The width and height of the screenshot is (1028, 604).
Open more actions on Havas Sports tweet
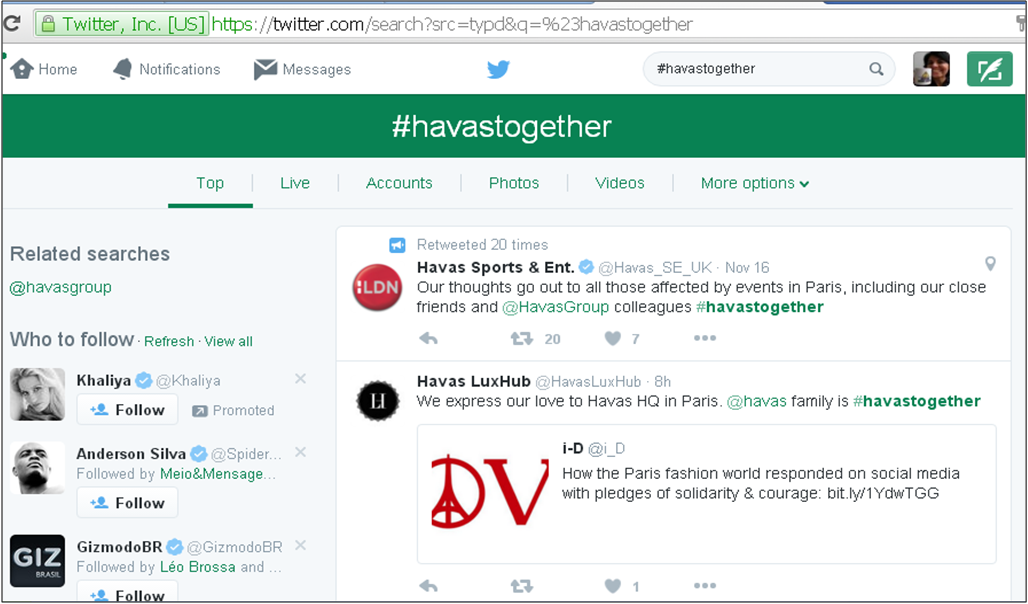[x=705, y=338]
